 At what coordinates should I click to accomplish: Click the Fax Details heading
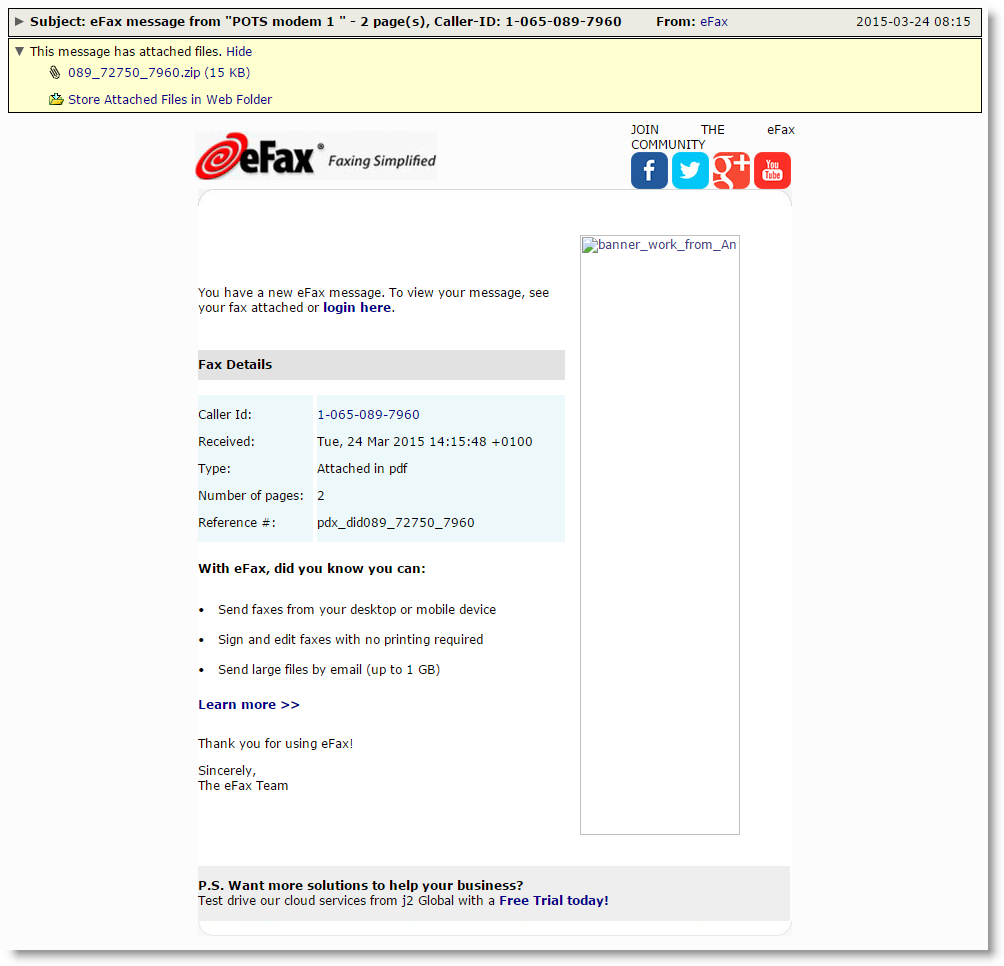tap(235, 364)
